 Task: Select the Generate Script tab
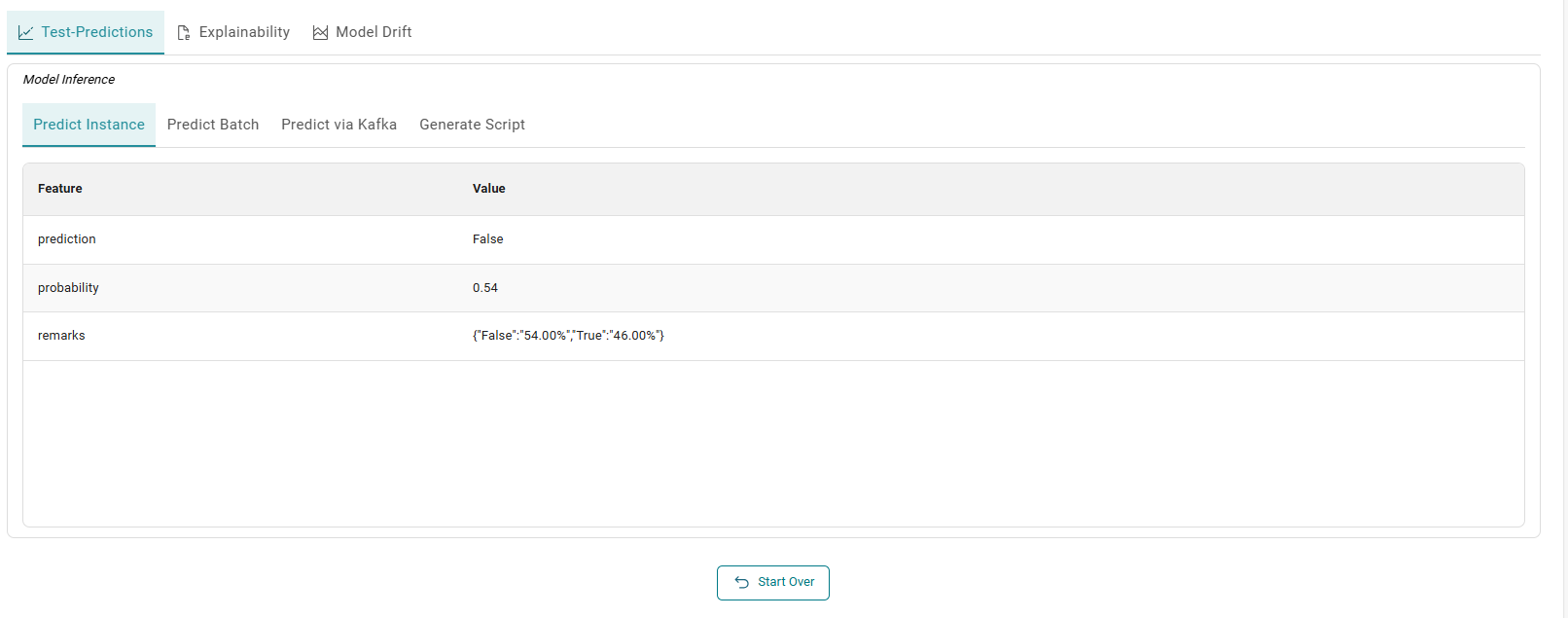click(472, 125)
